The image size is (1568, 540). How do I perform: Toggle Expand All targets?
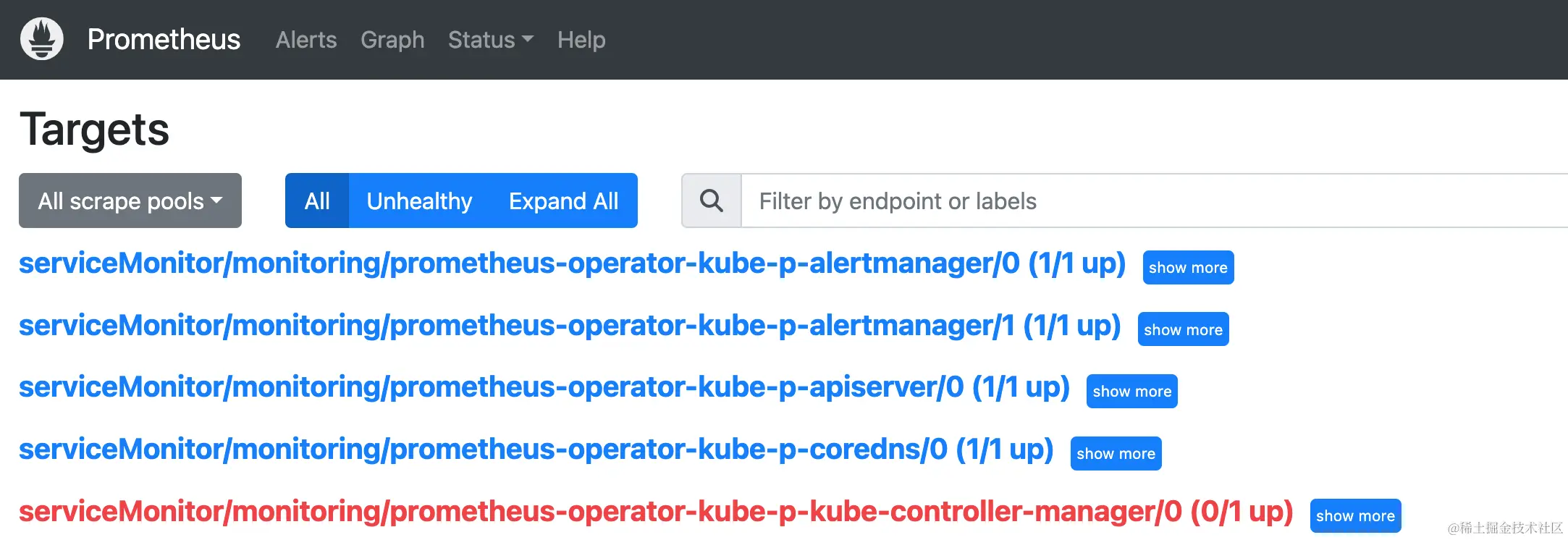[563, 201]
